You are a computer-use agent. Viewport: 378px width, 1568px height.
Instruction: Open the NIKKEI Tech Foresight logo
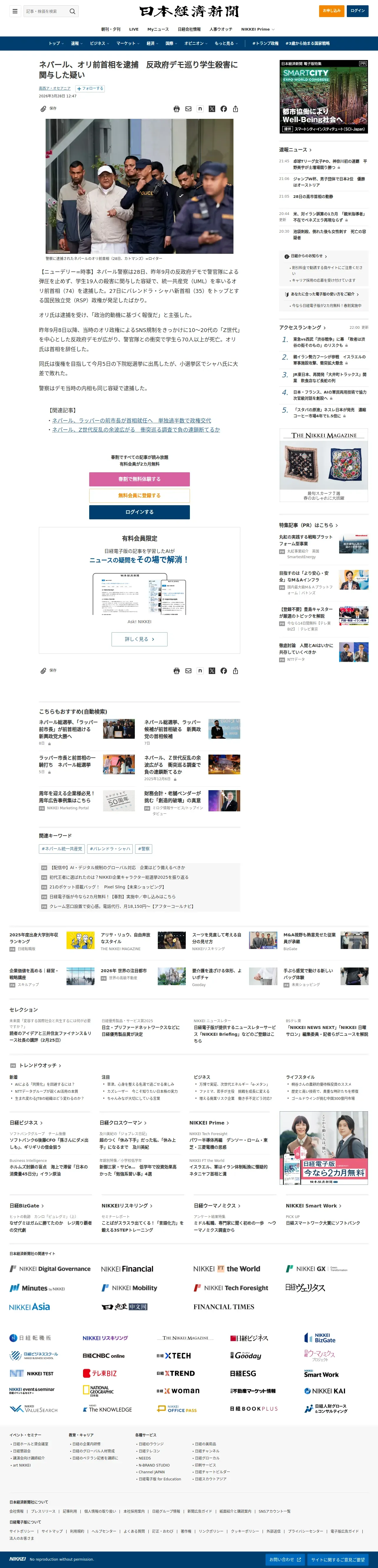click(x=231, y=1288)
